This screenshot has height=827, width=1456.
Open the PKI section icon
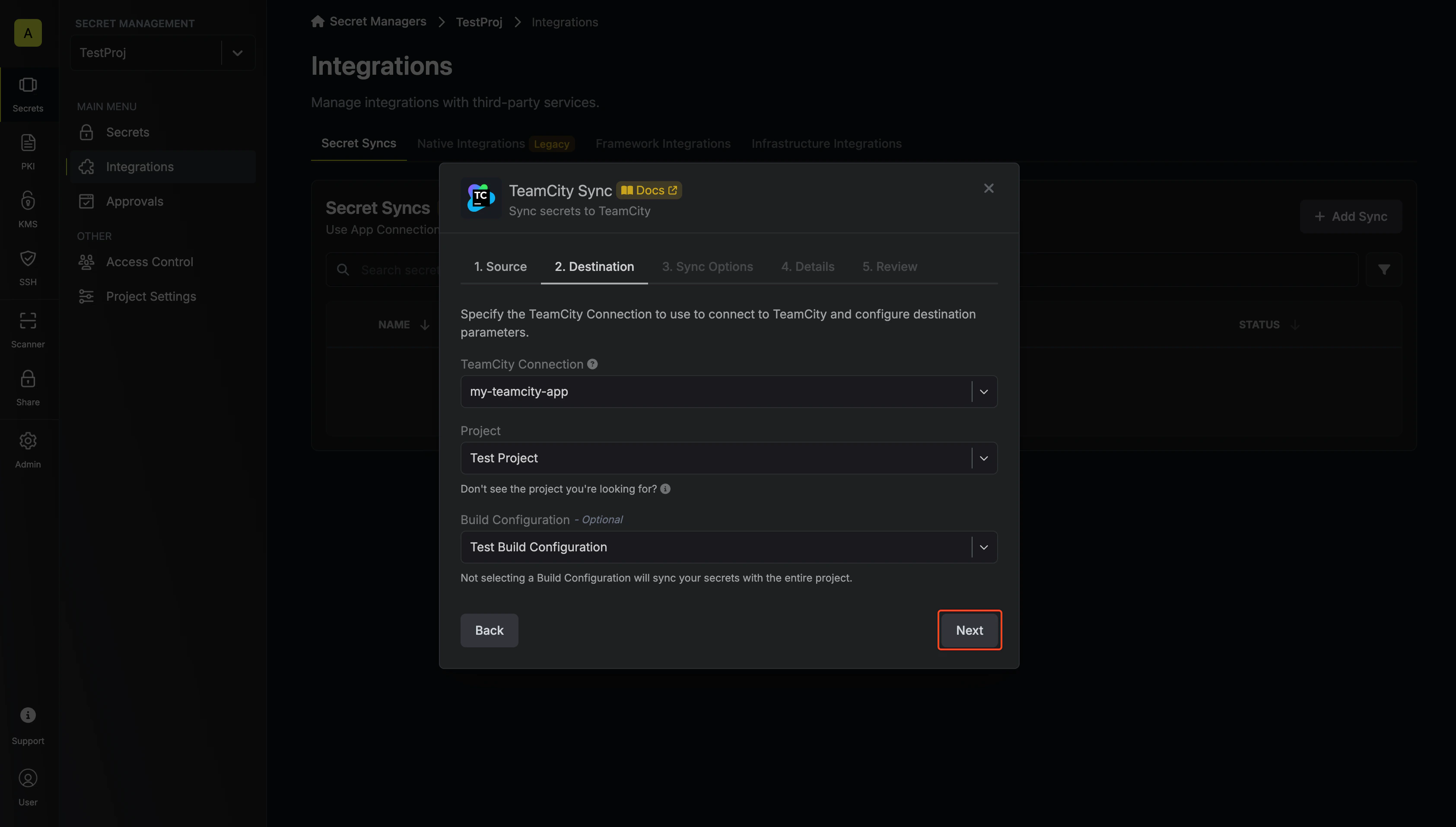(x=28, y=143)
